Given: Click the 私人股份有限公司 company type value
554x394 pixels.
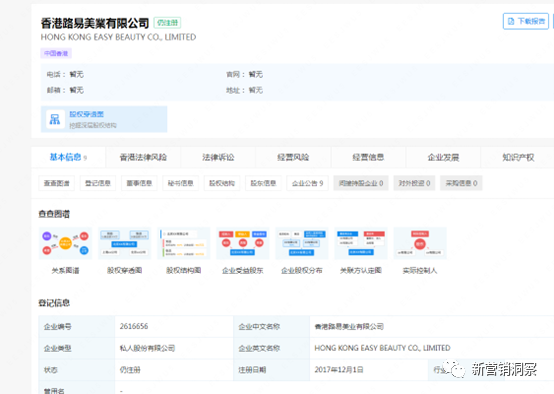Looking at the screenshot, I should click(147, 348).
